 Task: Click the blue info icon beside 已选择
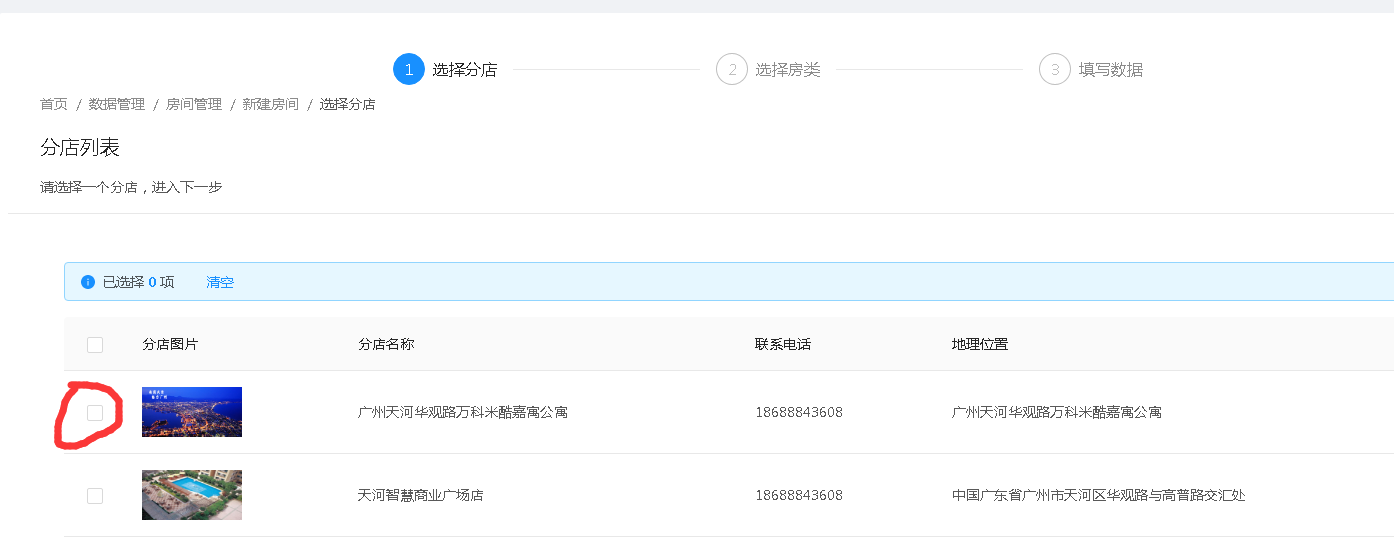88,282
